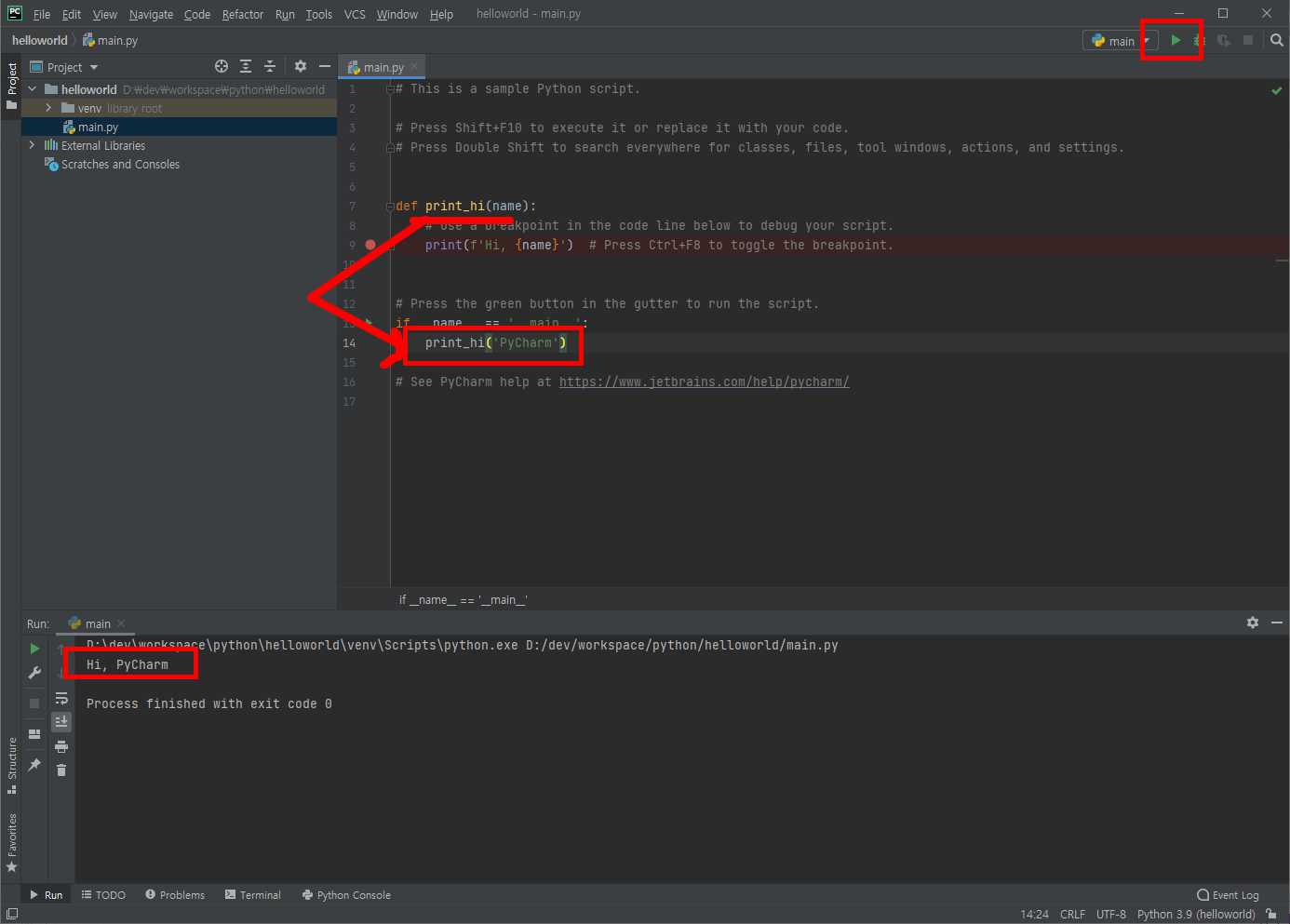Open Search Everywhere magnifier icon
This screenshot has width=1290, height=924.
(1277, 40)
